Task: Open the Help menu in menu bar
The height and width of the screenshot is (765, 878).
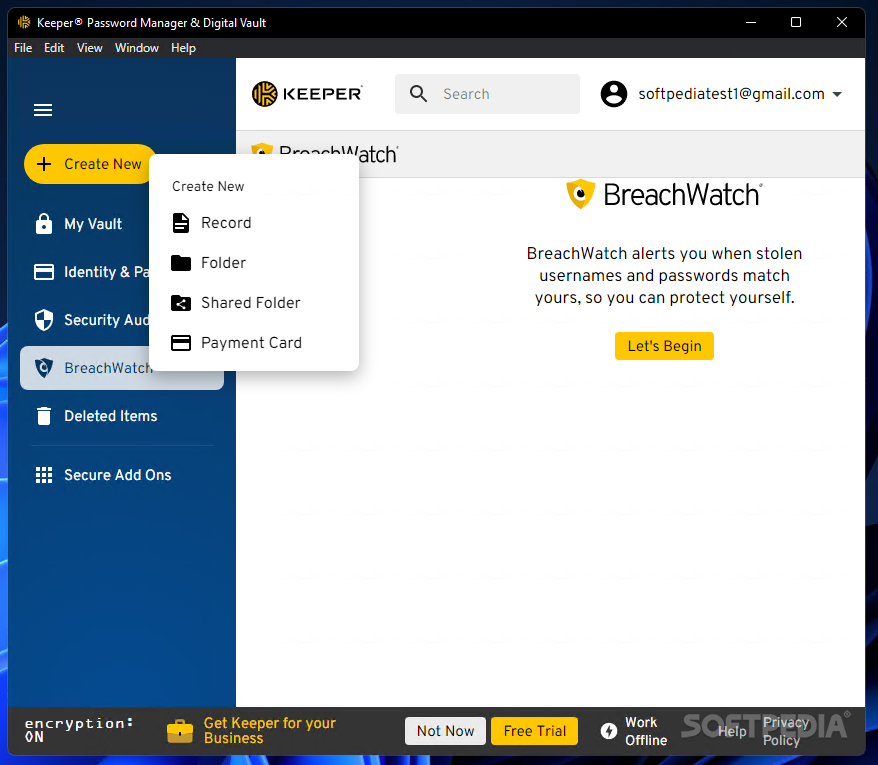Action: point(183,48)
